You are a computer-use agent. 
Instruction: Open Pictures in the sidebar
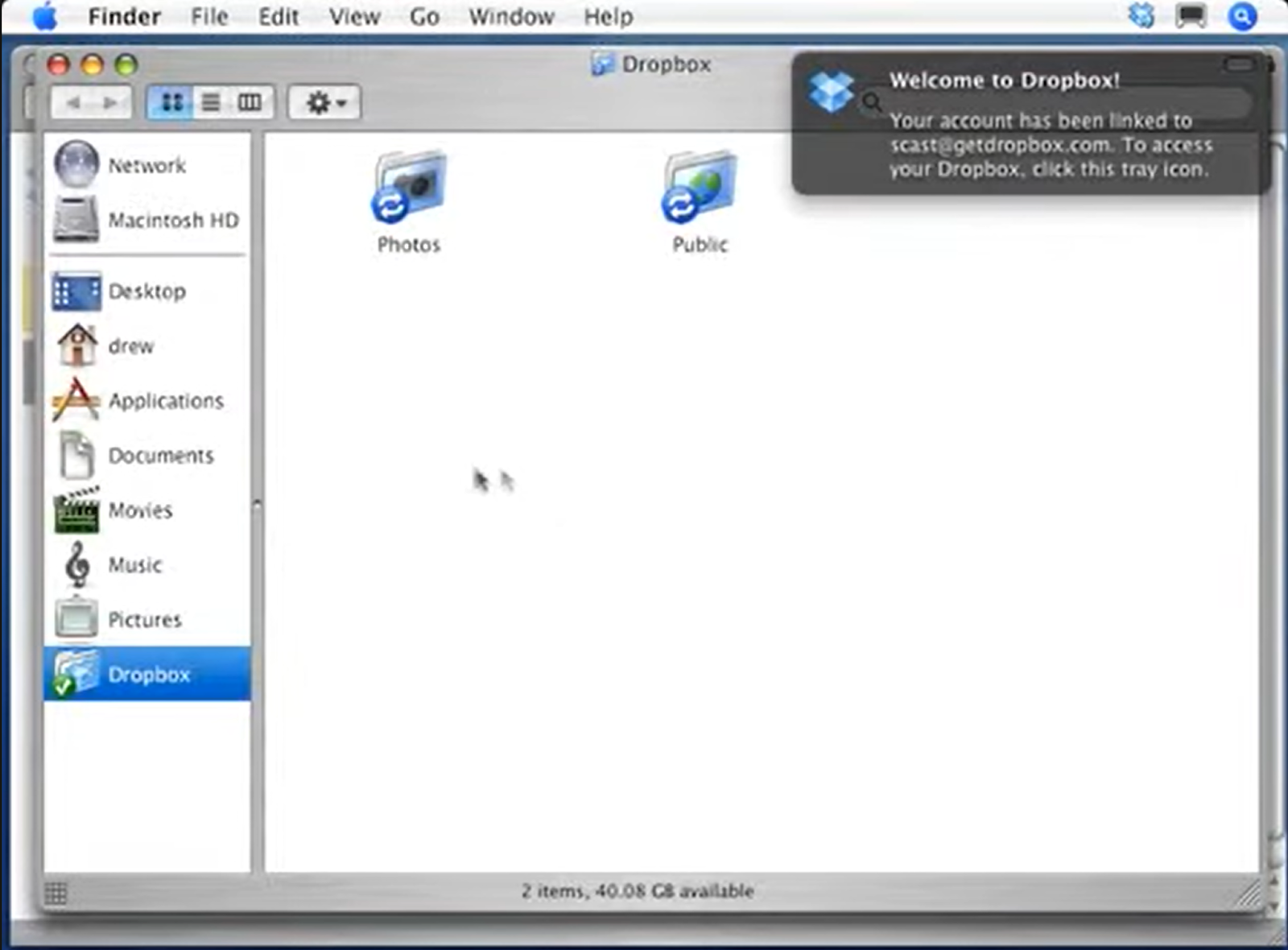pyautogui.click(x=147, y=619)
